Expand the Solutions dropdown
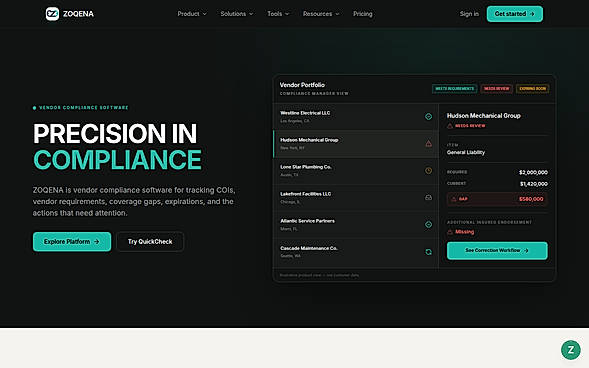This screenshot has width=589, height=368. click(x=237, y=14)
